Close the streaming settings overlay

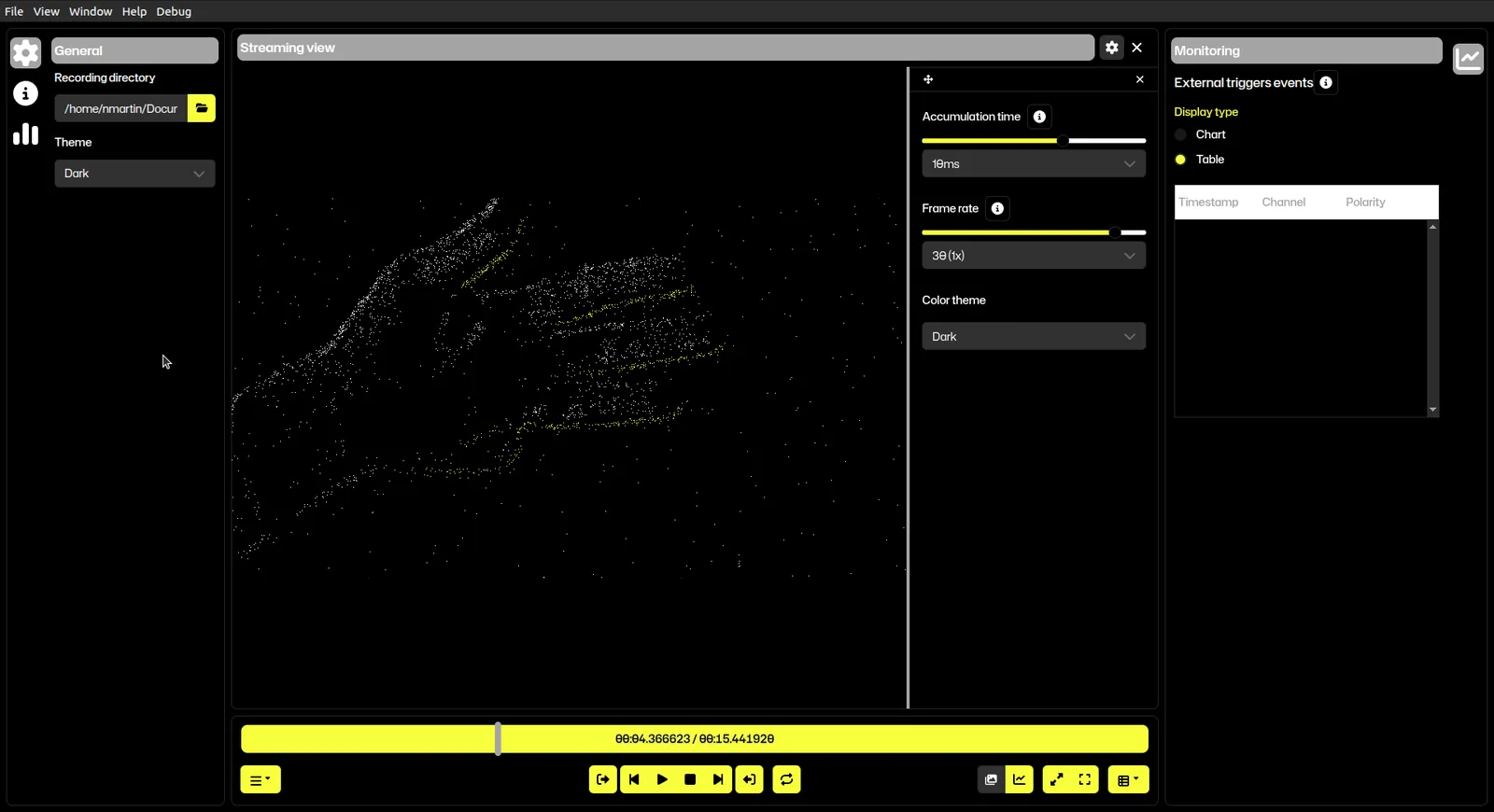[1140, 79]
